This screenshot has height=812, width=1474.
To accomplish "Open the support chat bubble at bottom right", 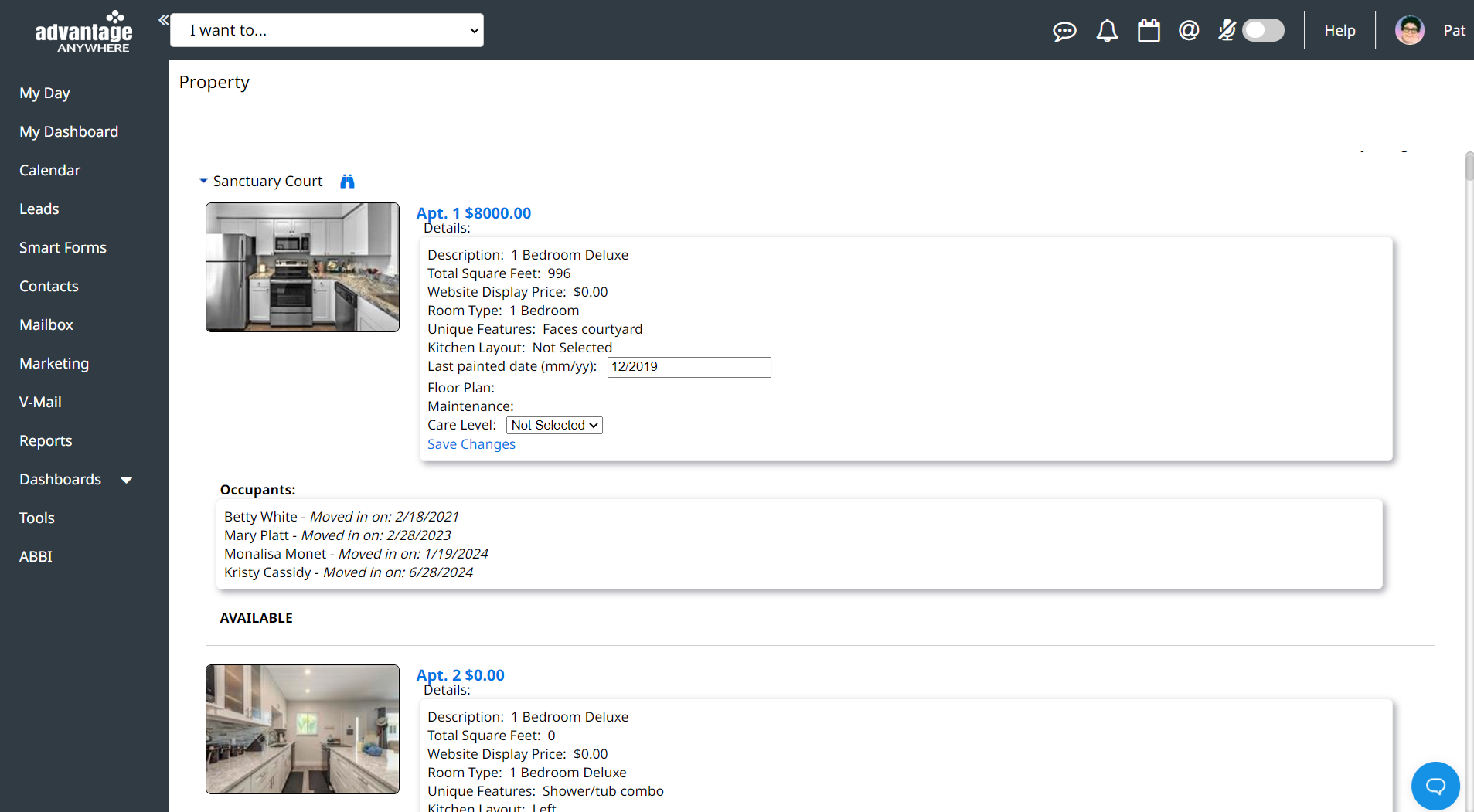I will pos(1435,786).
